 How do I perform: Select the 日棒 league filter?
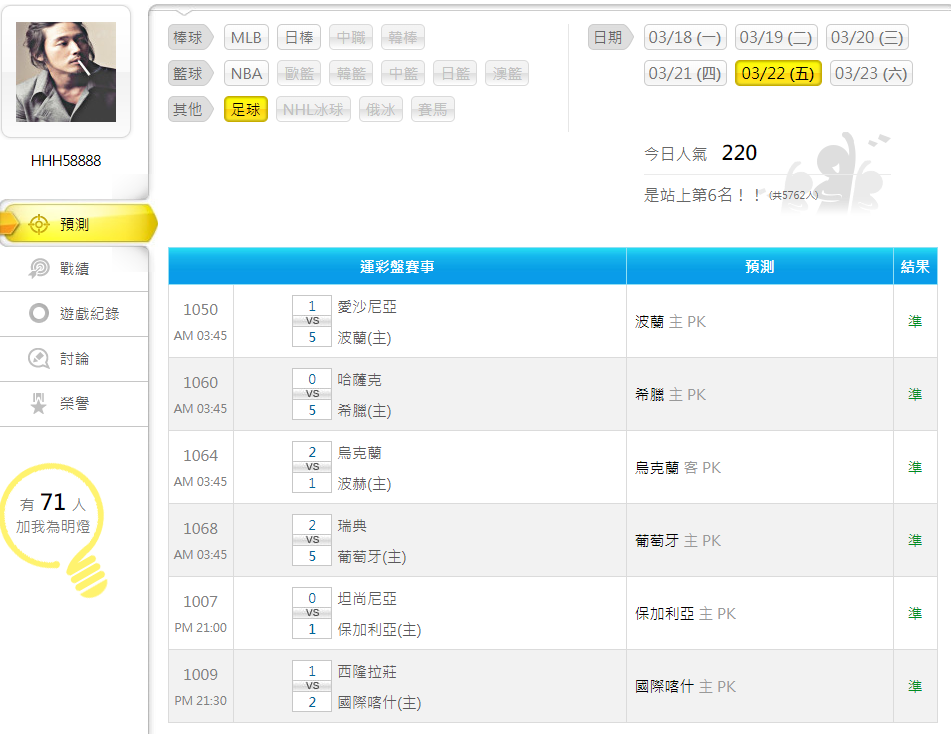pyautogui.click(x=298, y=38)
